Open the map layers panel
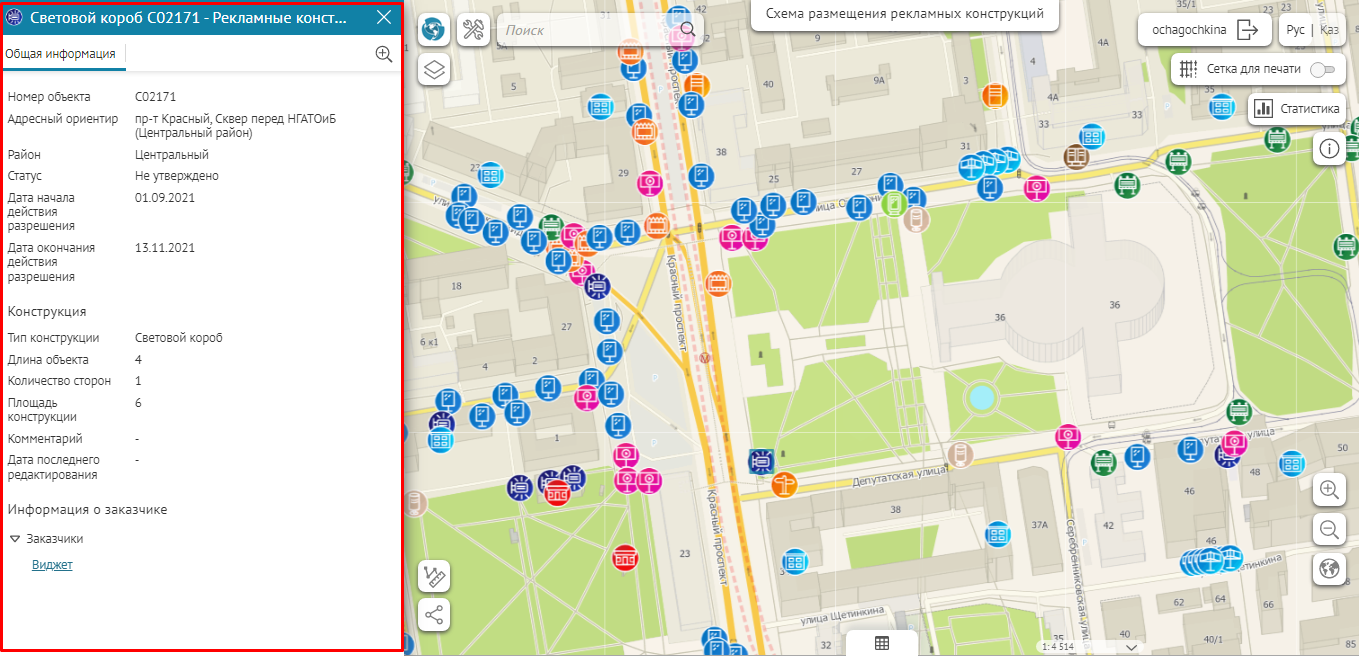The height and width of the screenshot is (656, 1359). (x=434, y=70)
